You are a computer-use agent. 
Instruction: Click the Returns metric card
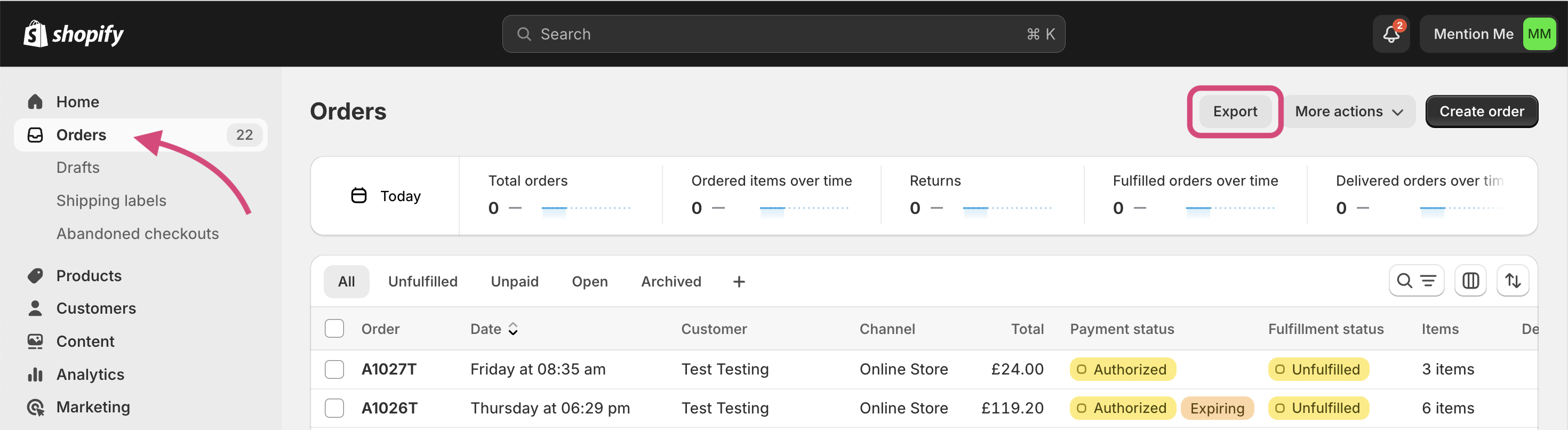pyautogui.click(x=982, y=196)
